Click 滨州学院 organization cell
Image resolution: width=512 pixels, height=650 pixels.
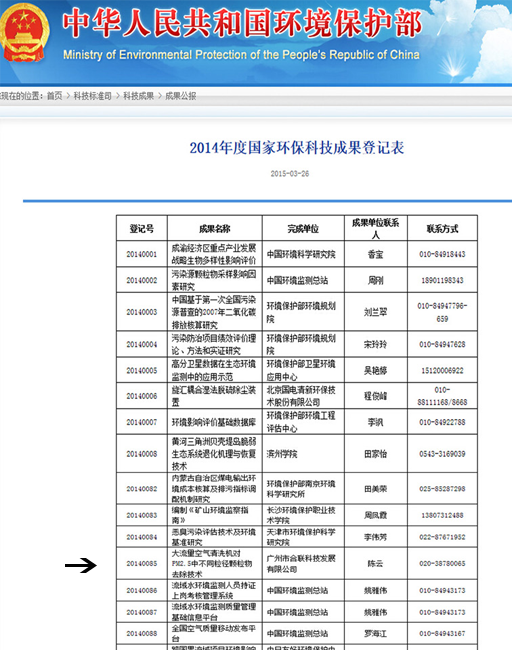(x=303, y=454)
